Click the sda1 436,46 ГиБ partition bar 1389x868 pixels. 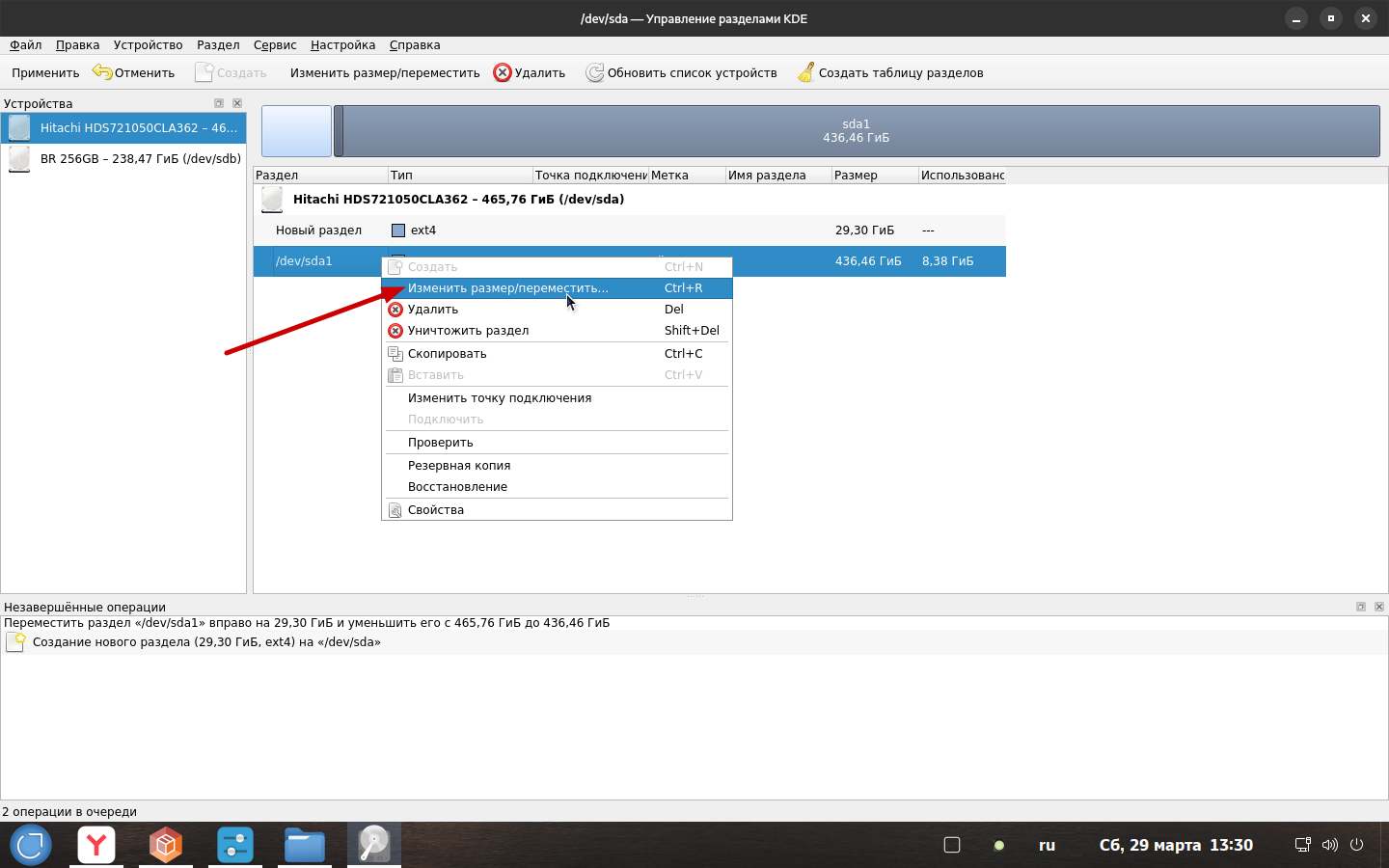(x=856, y=131)
